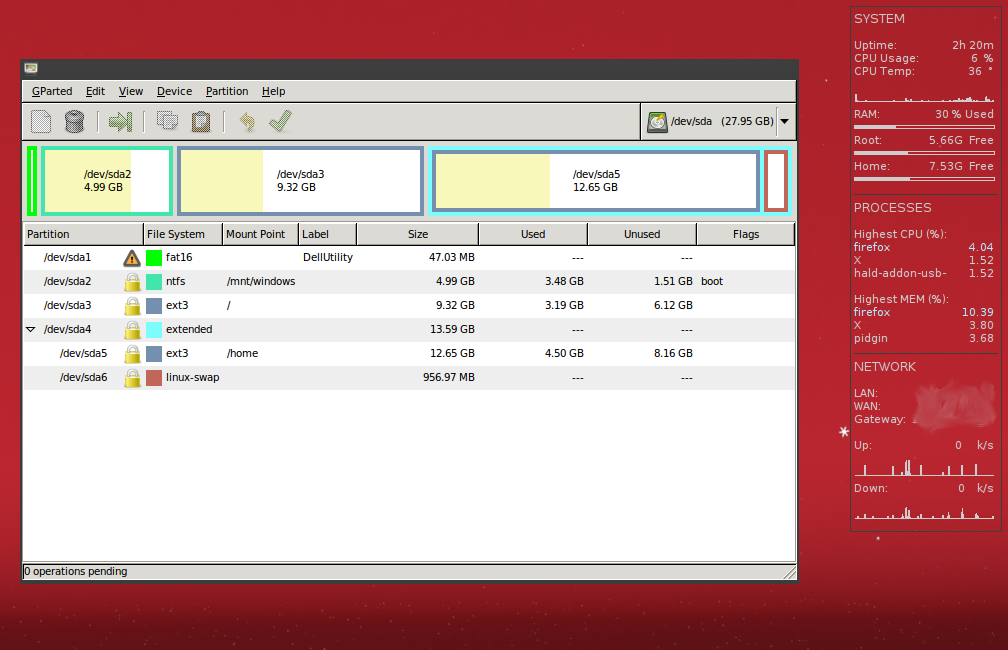Open the Device menu

(x=174, y=91)
